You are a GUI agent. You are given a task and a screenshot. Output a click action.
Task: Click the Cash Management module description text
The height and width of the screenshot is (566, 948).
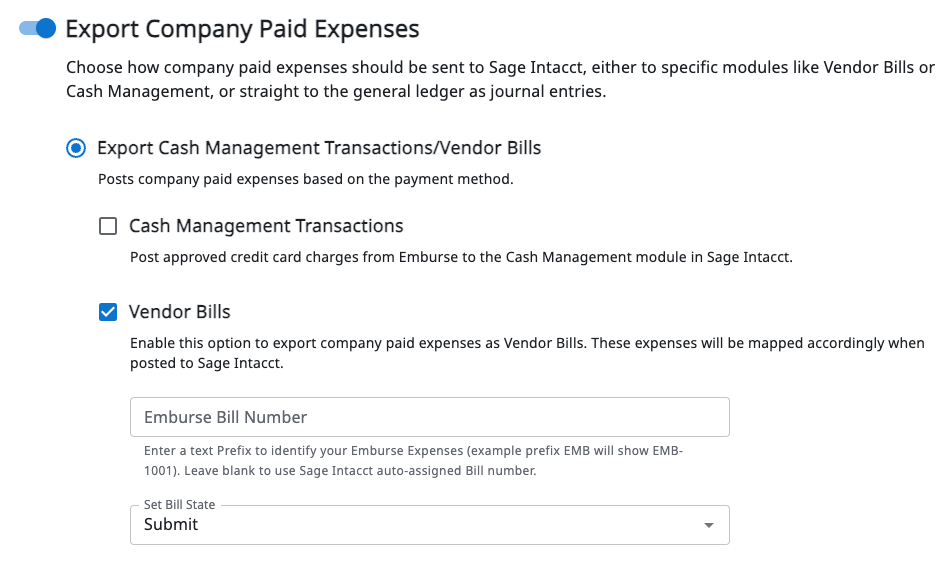461,257
